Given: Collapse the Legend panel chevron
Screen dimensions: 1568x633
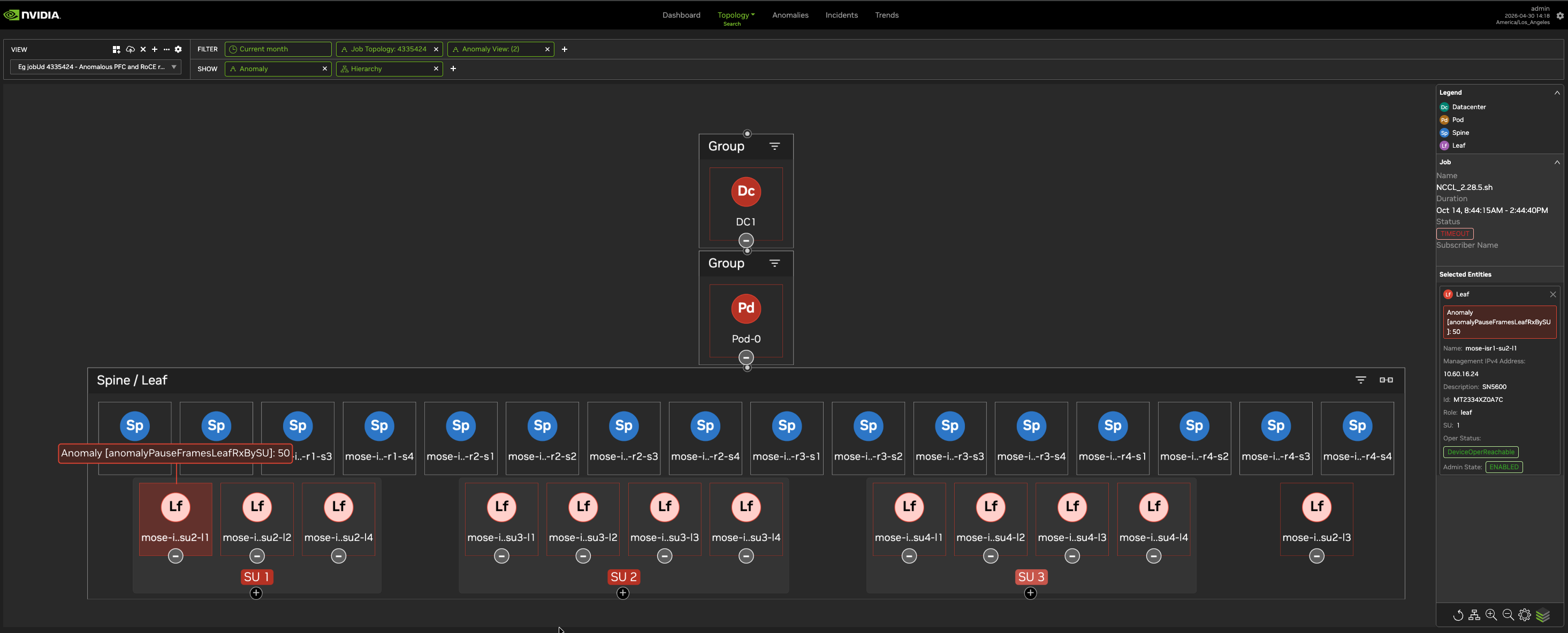Looking at the screenshot, I should (1556, 93).
